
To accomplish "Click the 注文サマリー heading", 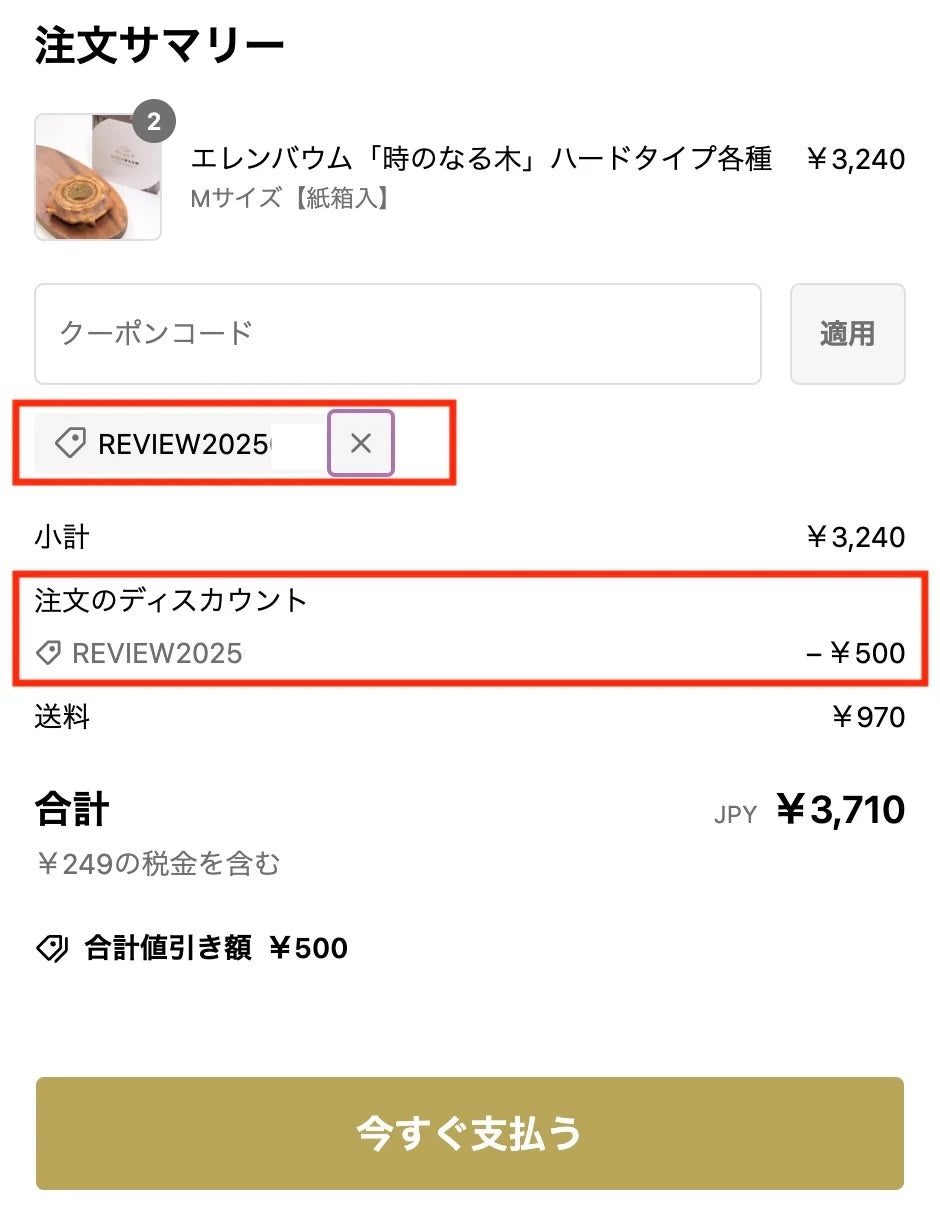I will pyautogui.click(x=160, y=46).
